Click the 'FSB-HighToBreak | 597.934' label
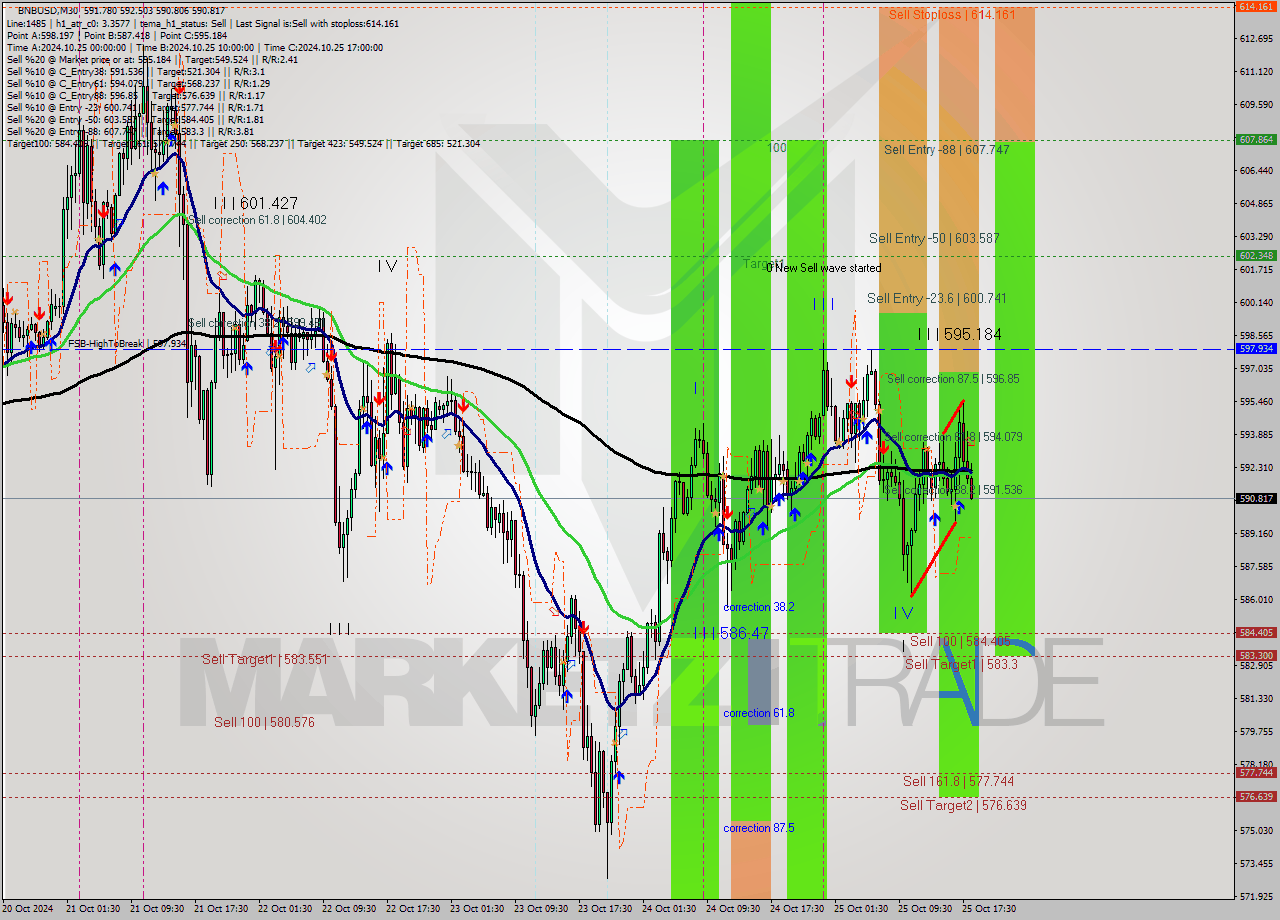The height and width of the screenshot is (920, 1280). 127,344
